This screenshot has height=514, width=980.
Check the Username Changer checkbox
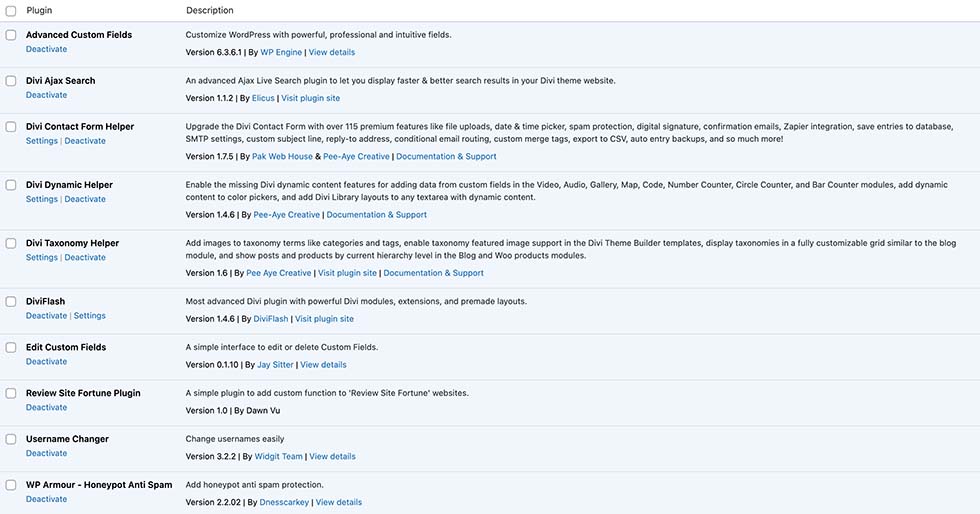[11, 439]
